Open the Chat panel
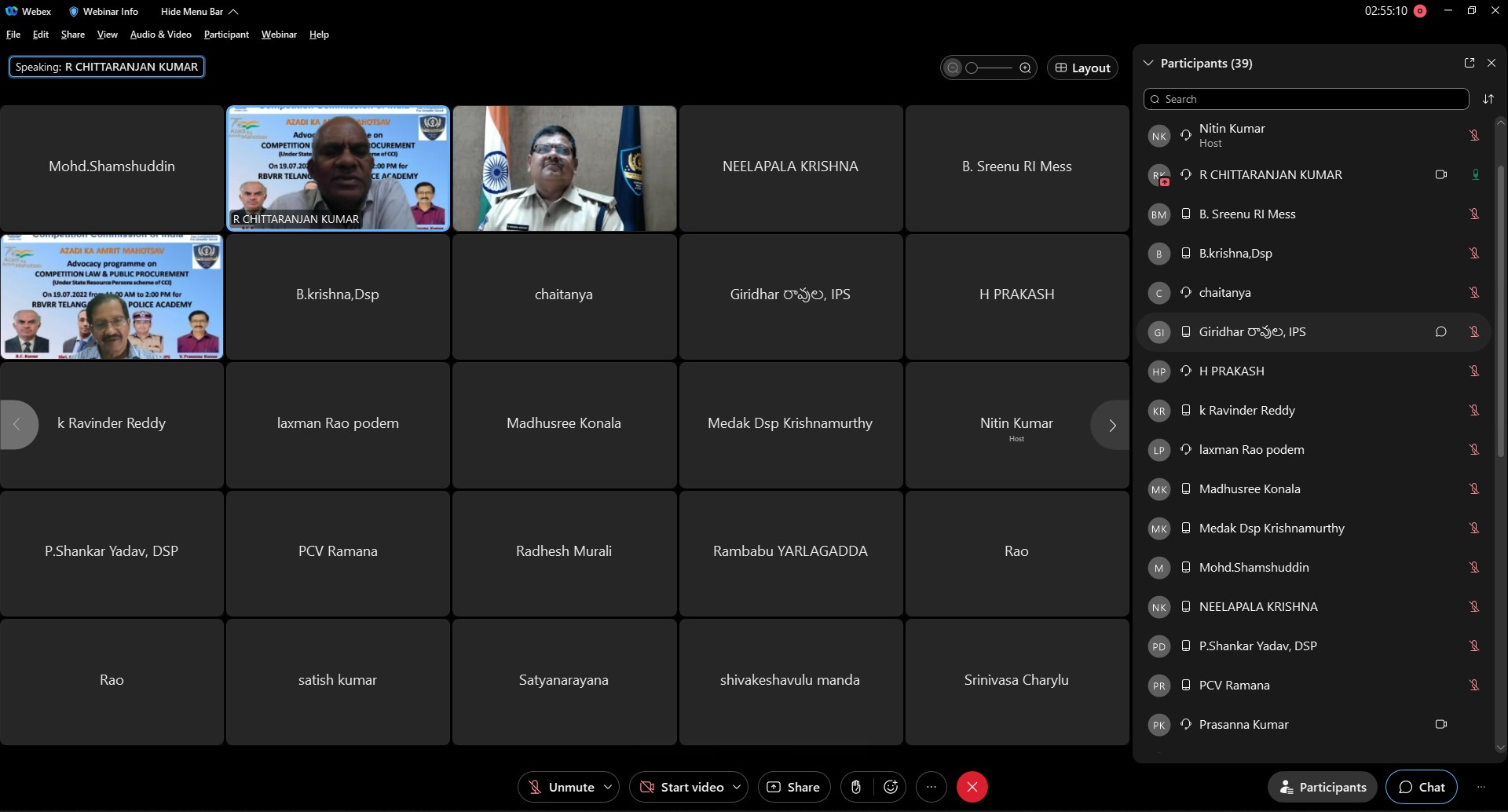Image resolution: width=1508 pixels, height=812 pixels. (1422, 787)
